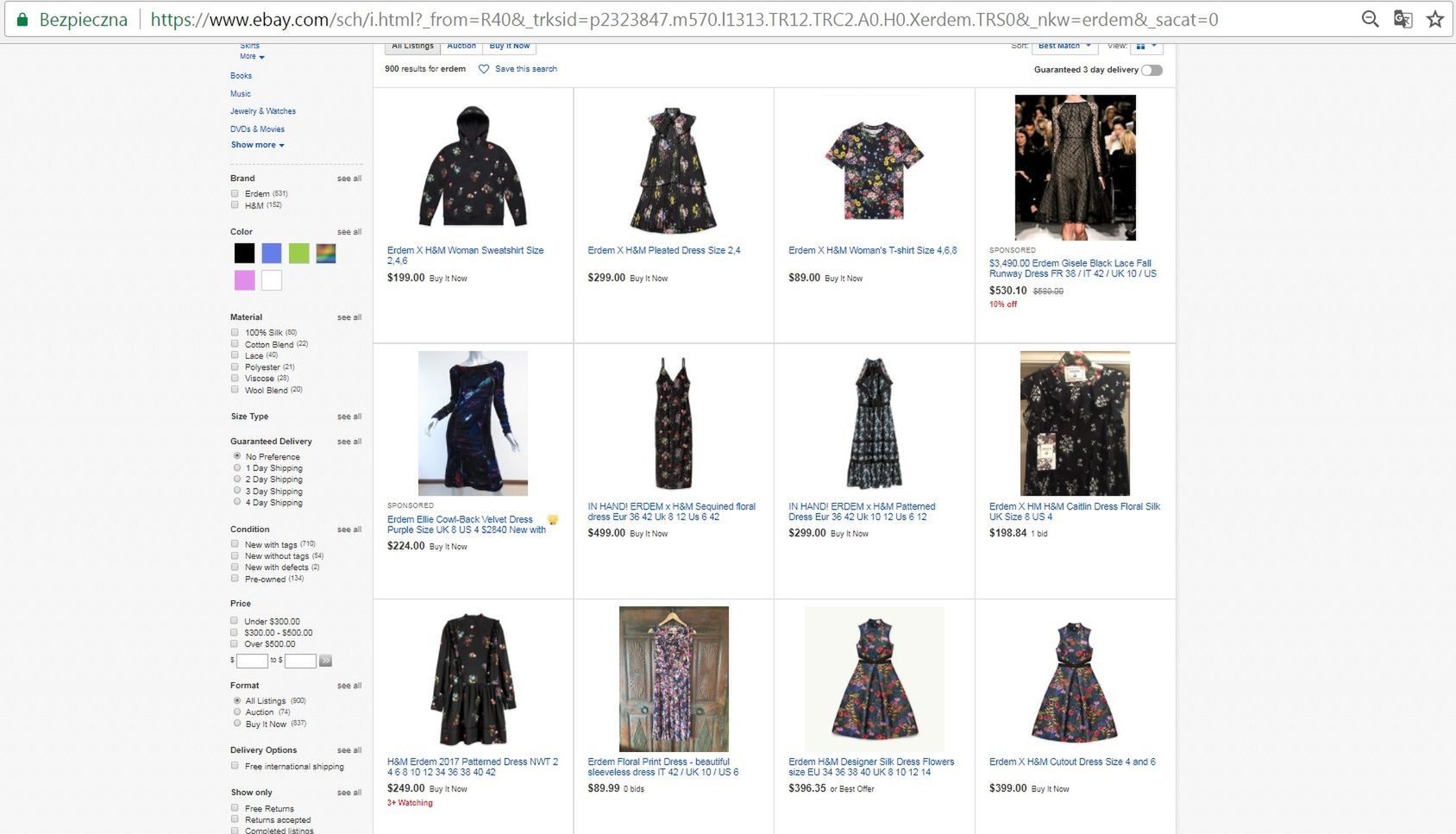Click the heart icon beside Save this search
The image size is (1456, 834).
click(483, 69)
